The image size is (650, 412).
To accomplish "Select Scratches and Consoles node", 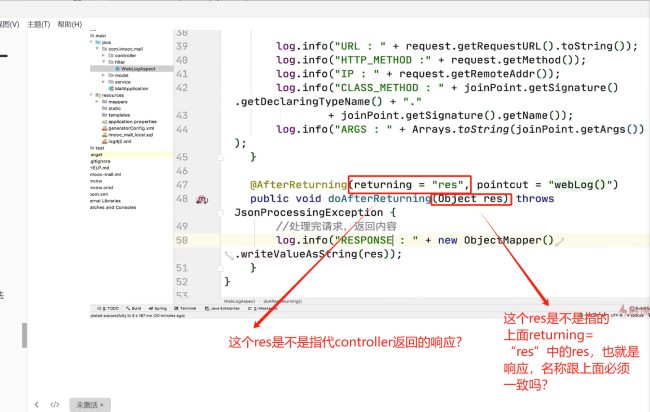I will coord(113,207).
